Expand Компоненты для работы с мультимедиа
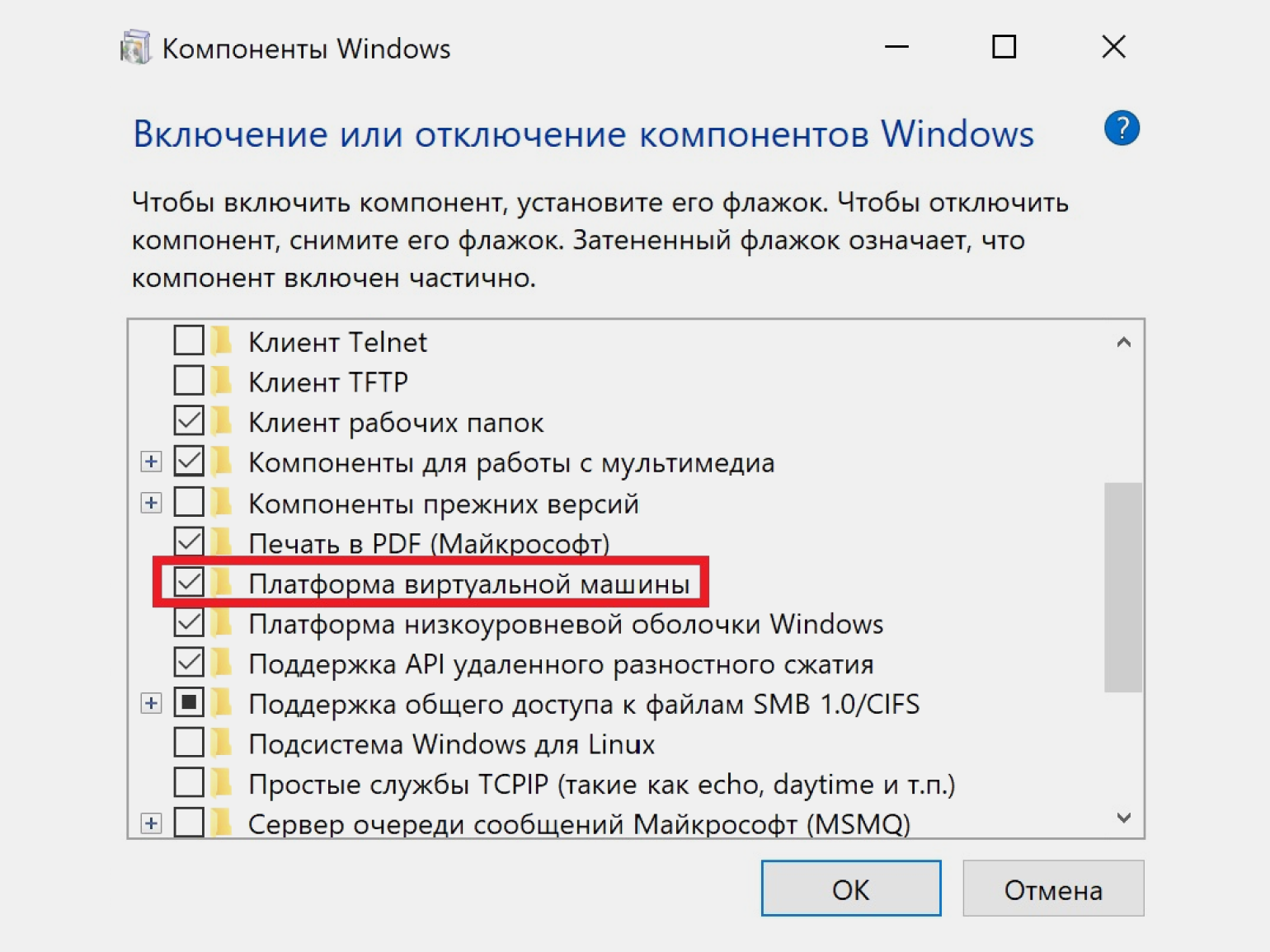The height and width of the screenshot is (952, 1270). [x=151, y=462]
